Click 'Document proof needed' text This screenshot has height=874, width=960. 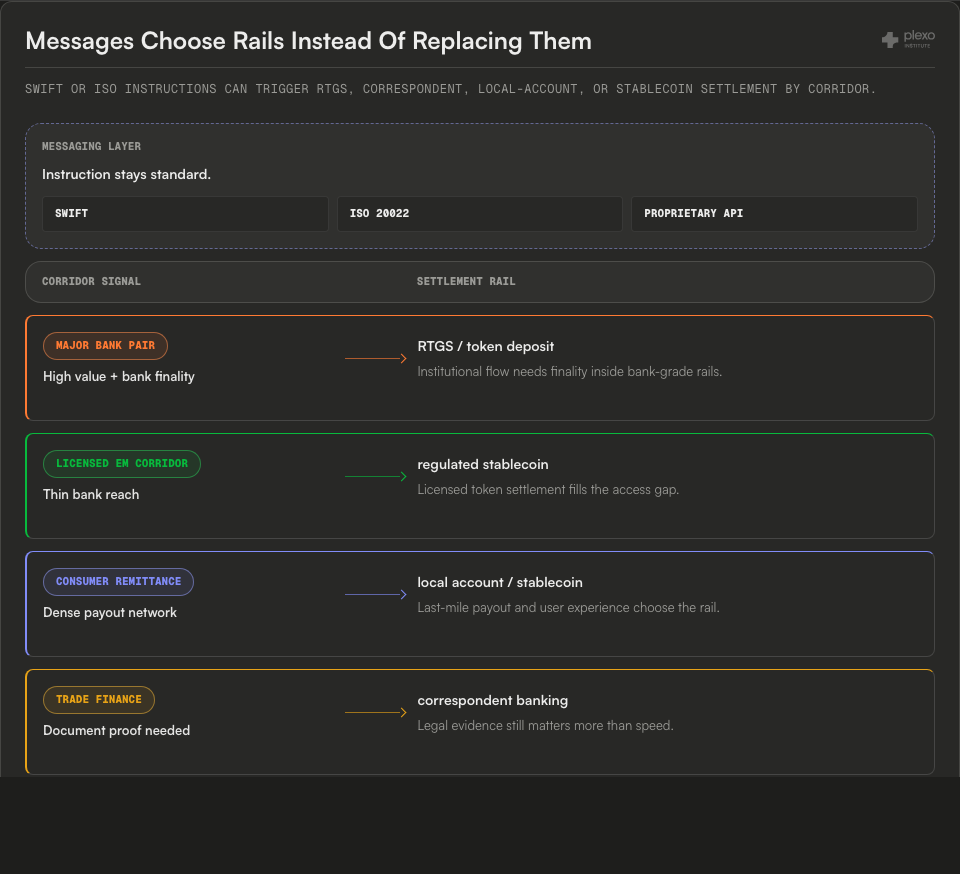tap(116, 731)
